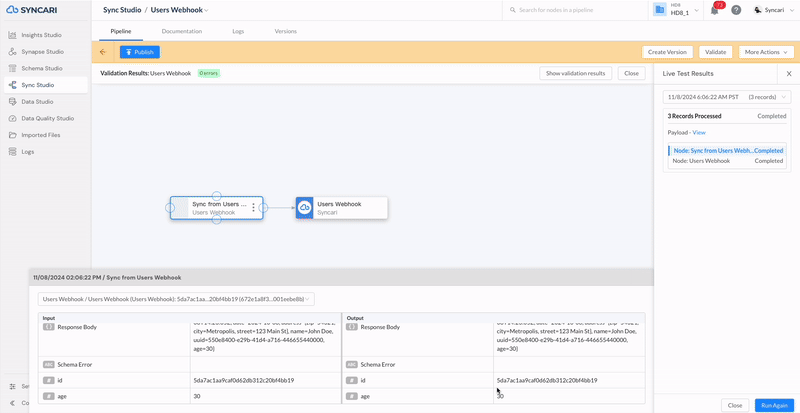
Task: Open Data Quality Studio from sidebar
Action: pyautogui.click(x=47, y=118)
